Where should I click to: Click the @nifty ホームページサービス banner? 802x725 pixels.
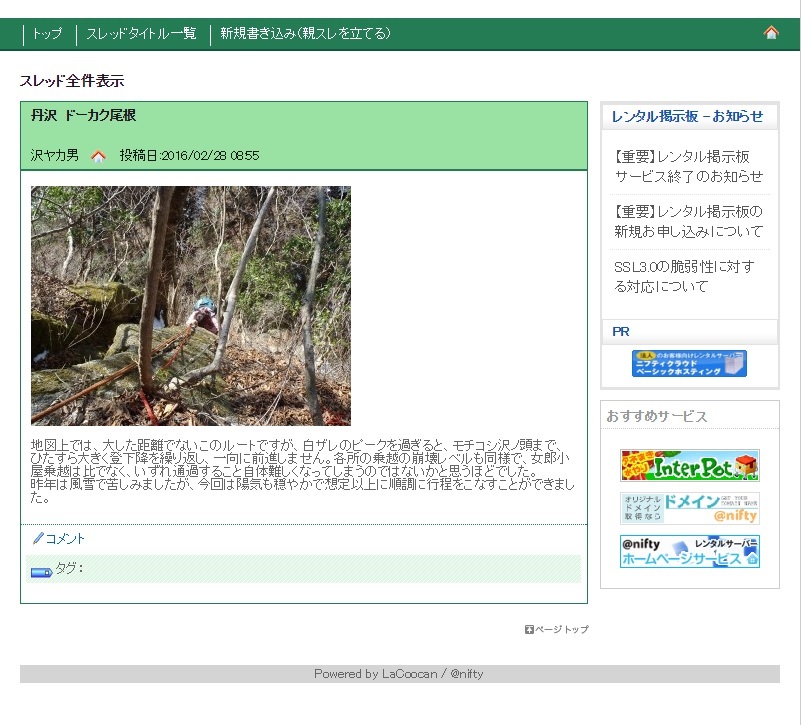tap(689, 552)
